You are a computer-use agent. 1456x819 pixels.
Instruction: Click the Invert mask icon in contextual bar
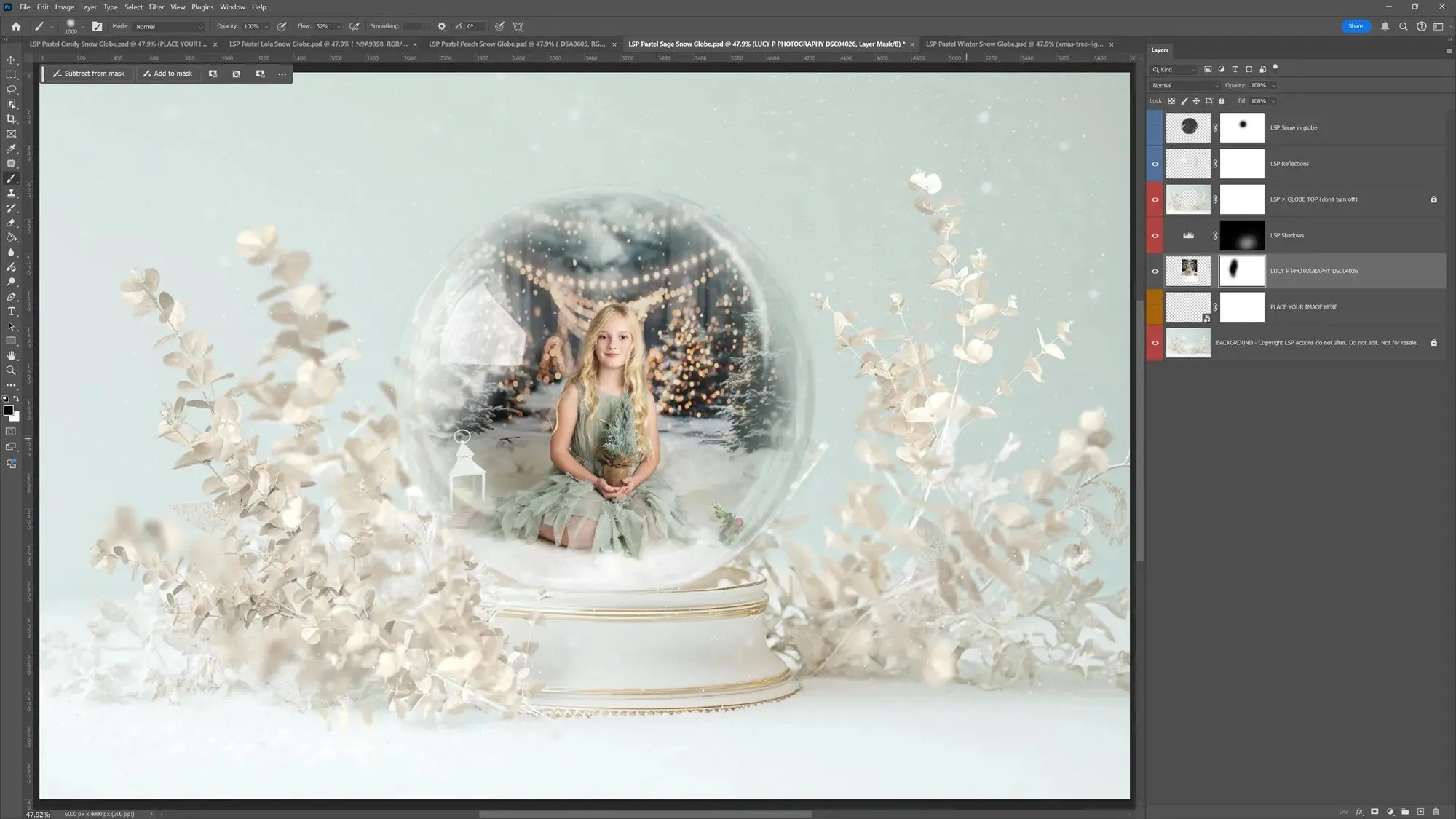237,74
